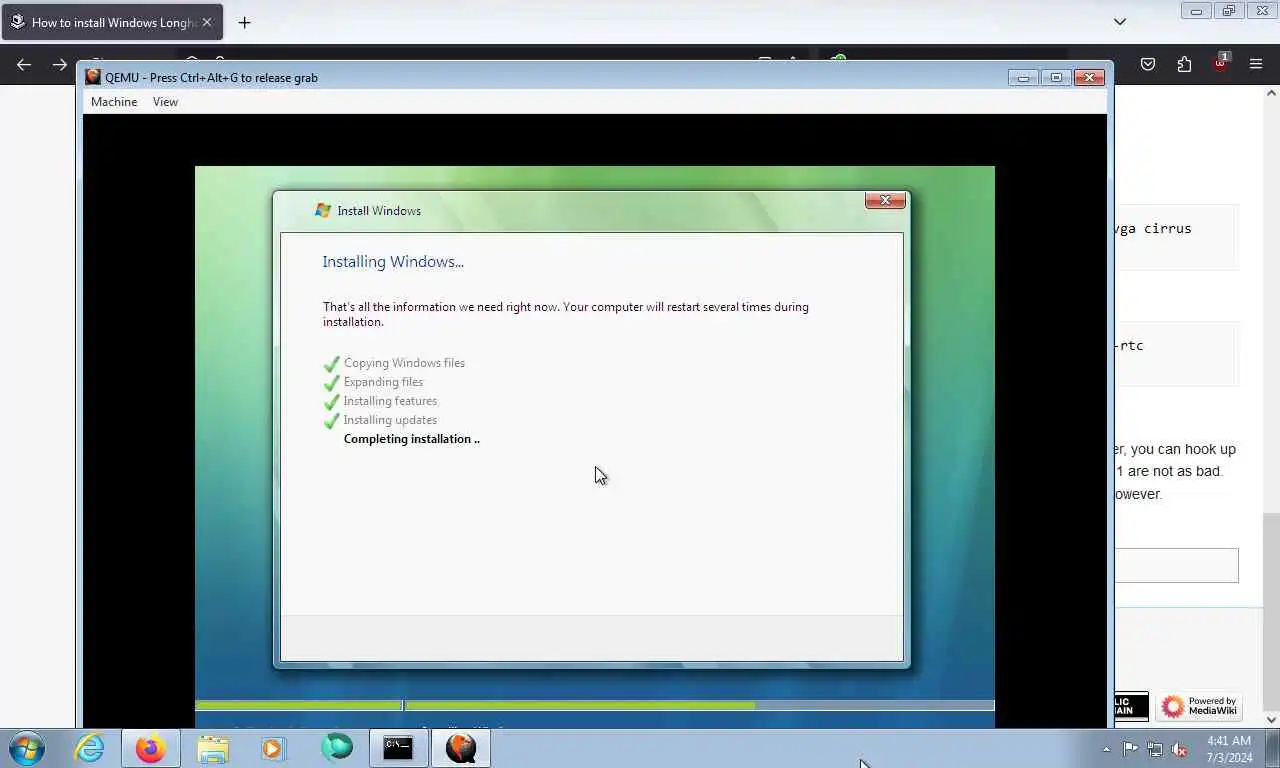The width and height of the screenshot is (1280, 768).
Task: Open the Windows Start menu orb
Action: (x=27, y=748)
